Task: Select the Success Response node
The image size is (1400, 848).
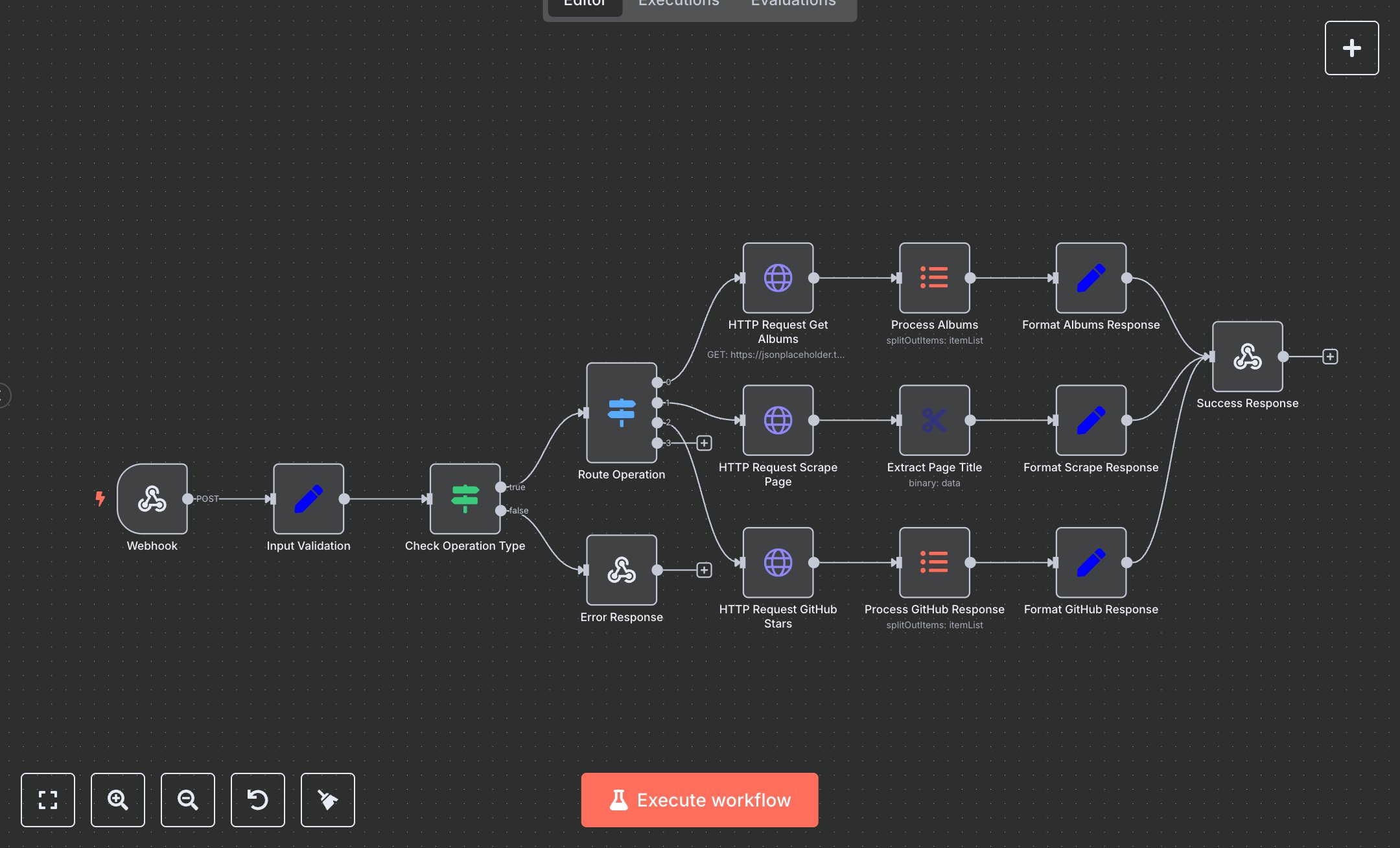Action: pos(1246,355)
